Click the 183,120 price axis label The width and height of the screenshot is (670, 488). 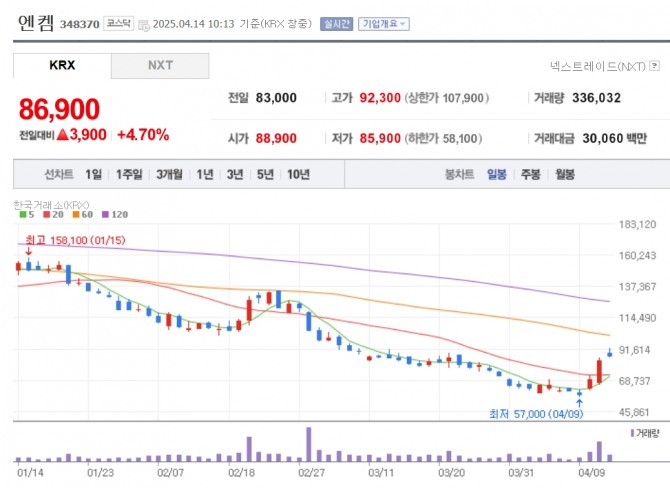(x=637, y=224)
